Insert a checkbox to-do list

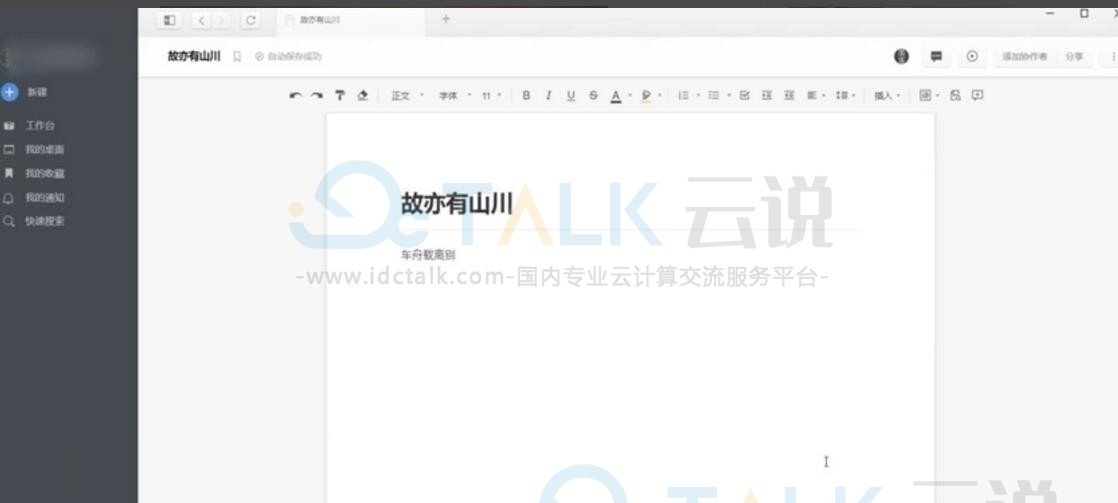(744, 95)
